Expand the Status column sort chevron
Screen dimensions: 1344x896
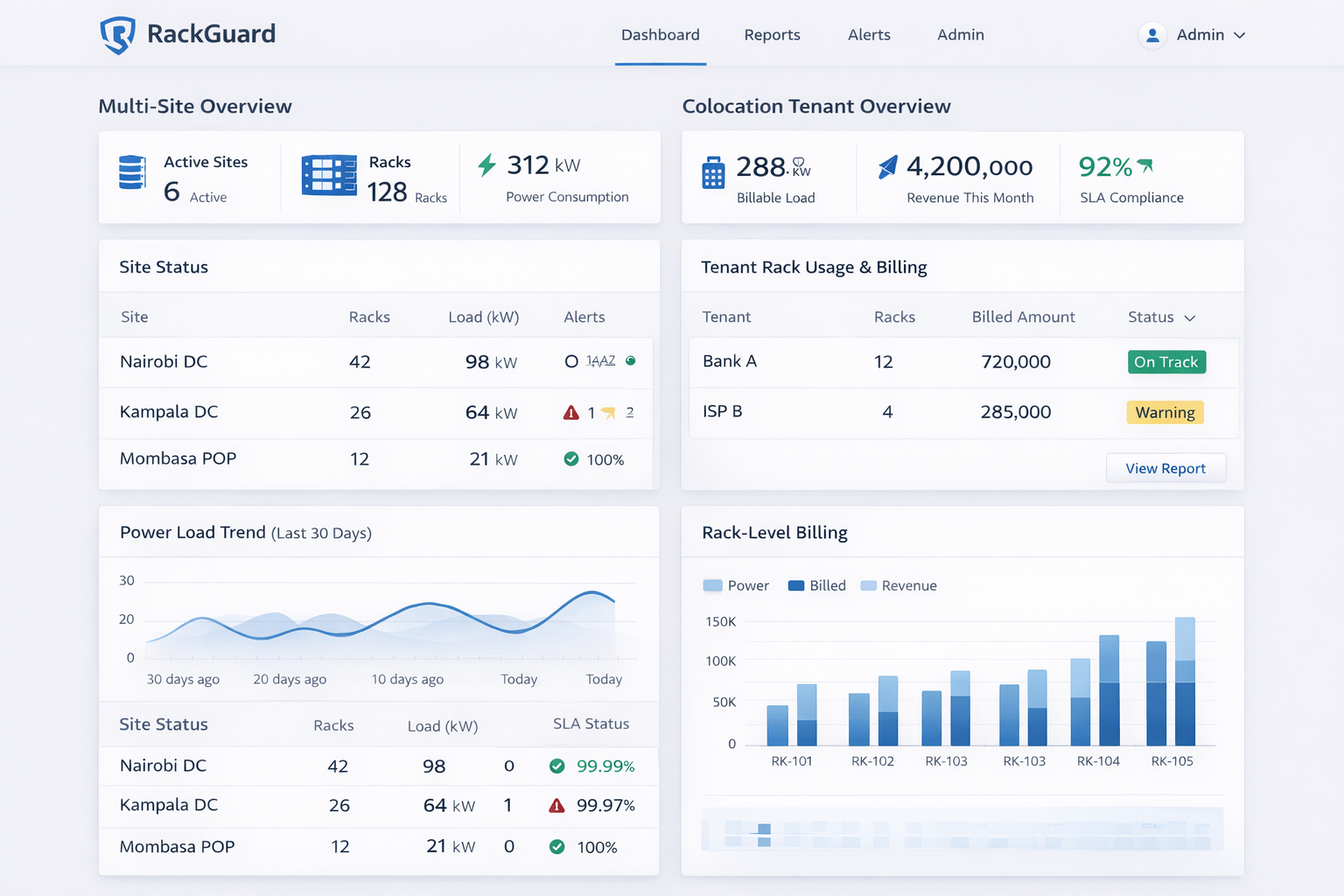point(1189,318)
